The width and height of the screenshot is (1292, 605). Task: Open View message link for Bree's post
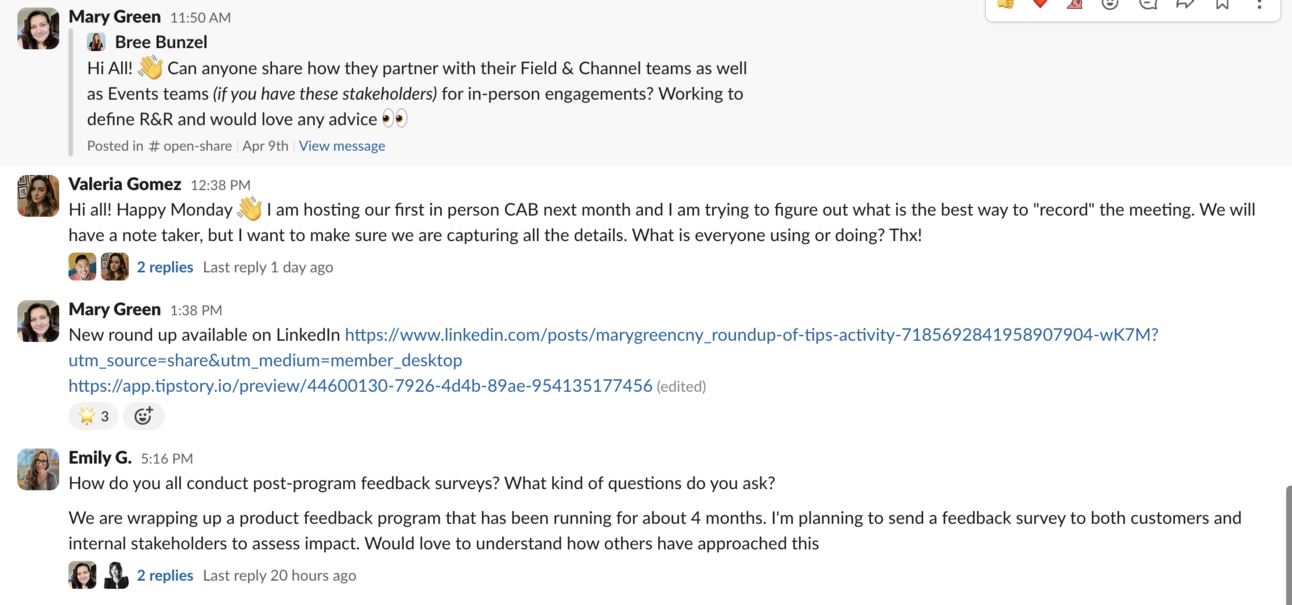point(342,145)
